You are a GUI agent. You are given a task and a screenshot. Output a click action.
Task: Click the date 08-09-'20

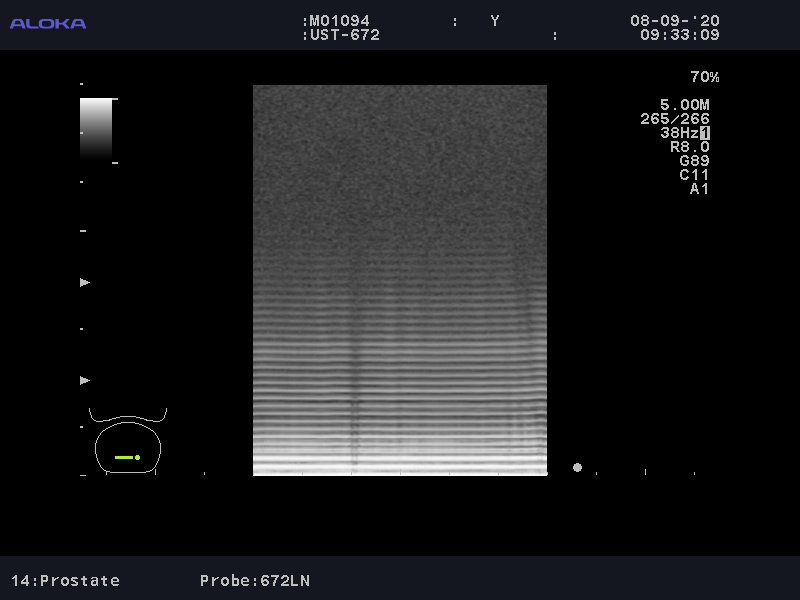pyautogui.click(x=674, y=21)
